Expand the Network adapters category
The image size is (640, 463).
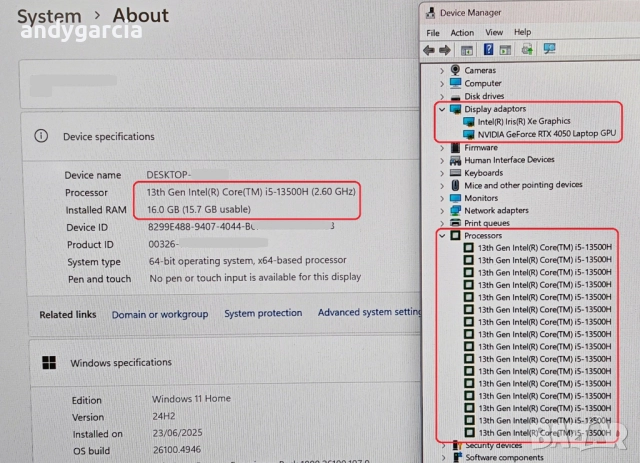point(442,211)
